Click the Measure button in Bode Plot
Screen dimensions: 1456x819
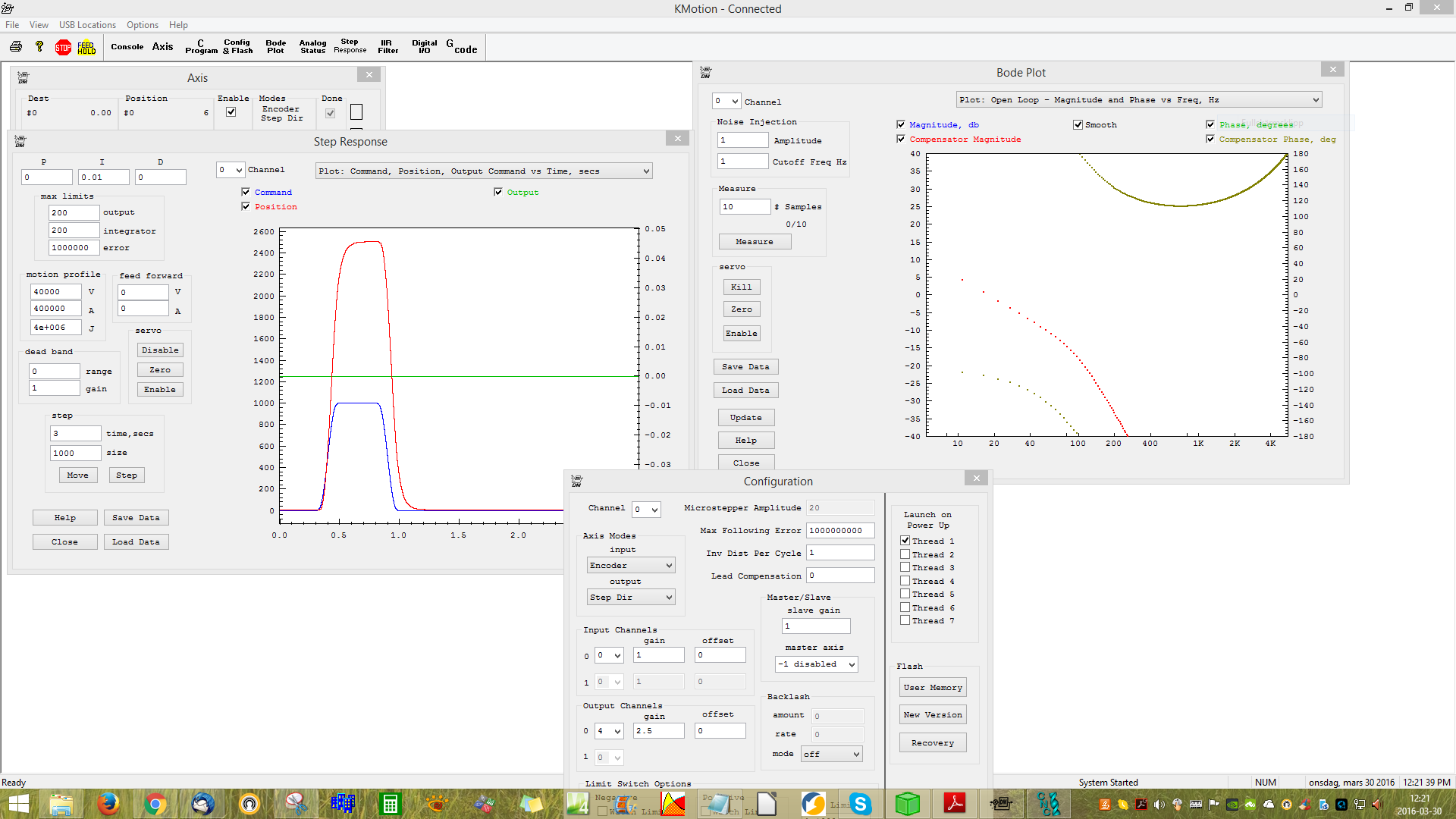[755, 242]
